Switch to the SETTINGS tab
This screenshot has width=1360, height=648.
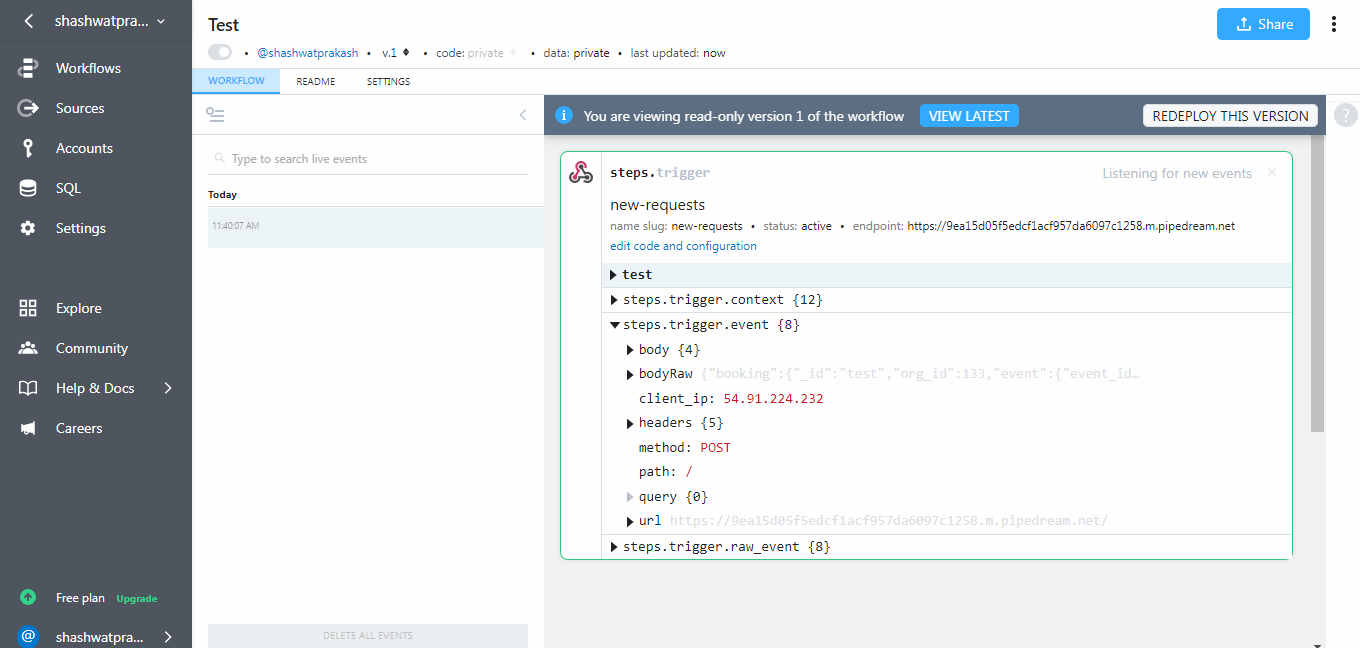(x=388, y=82)
